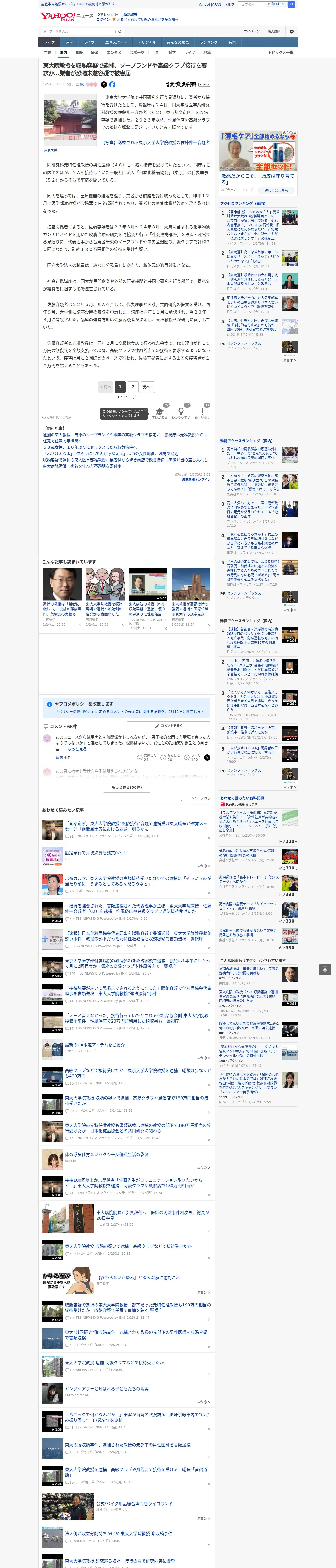This screenshot has height=1568, width=336.
Task: Open the settings gear icon
Action: coord(292,32)
